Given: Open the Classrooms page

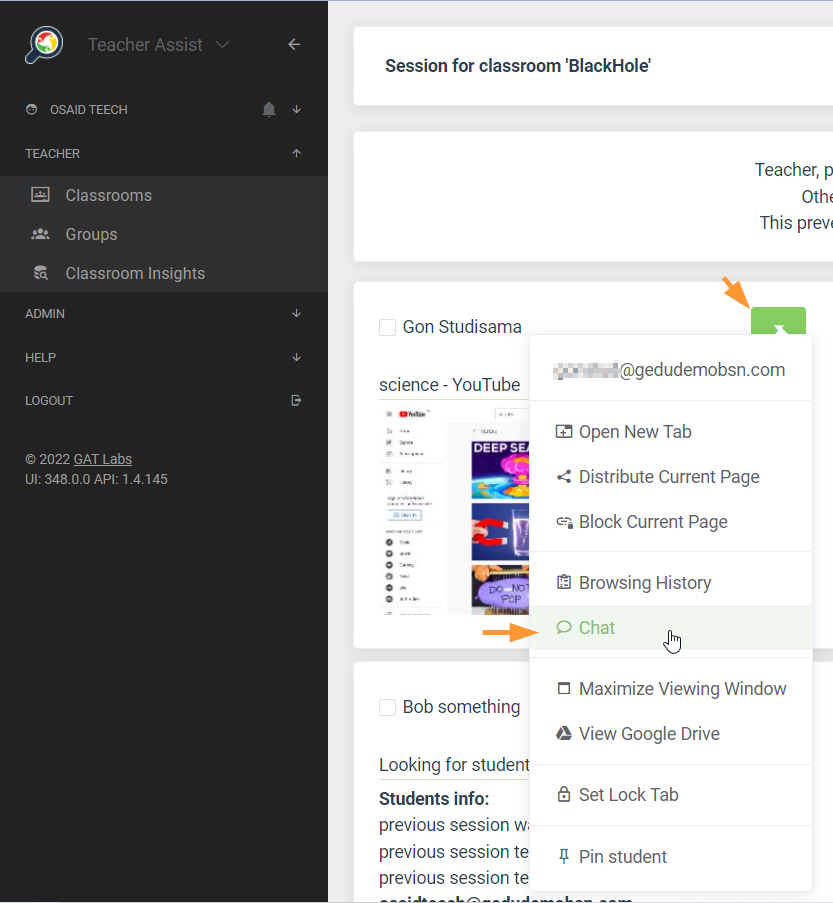Looking at the screenshot, I should 164,195.
